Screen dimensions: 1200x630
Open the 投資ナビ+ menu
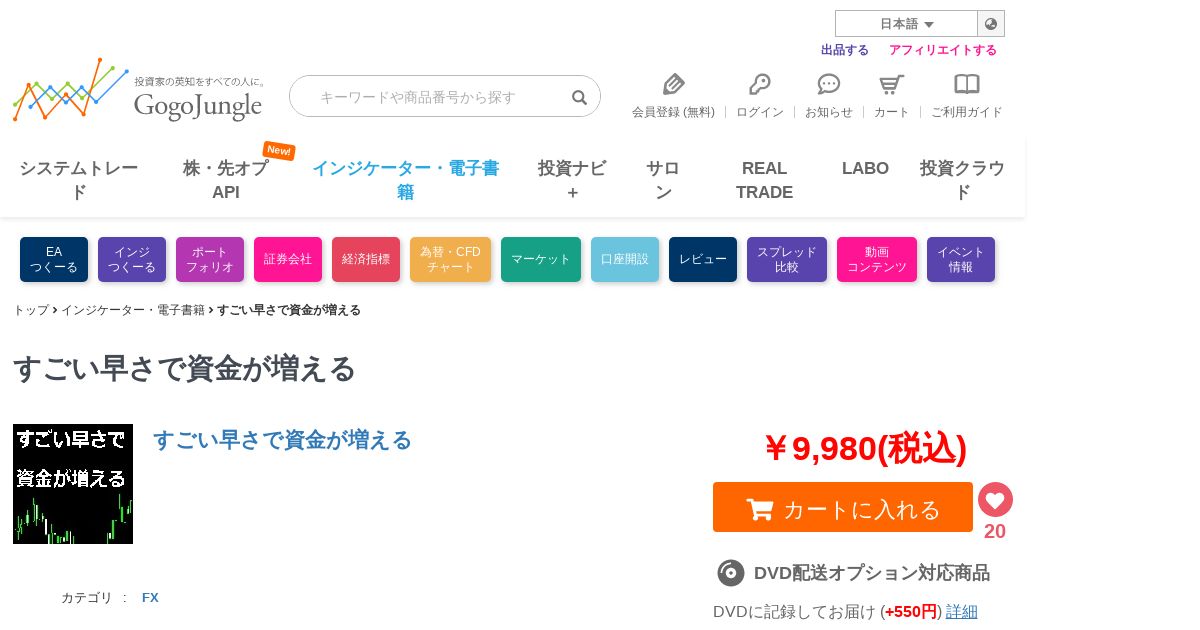tap(572, 180)
